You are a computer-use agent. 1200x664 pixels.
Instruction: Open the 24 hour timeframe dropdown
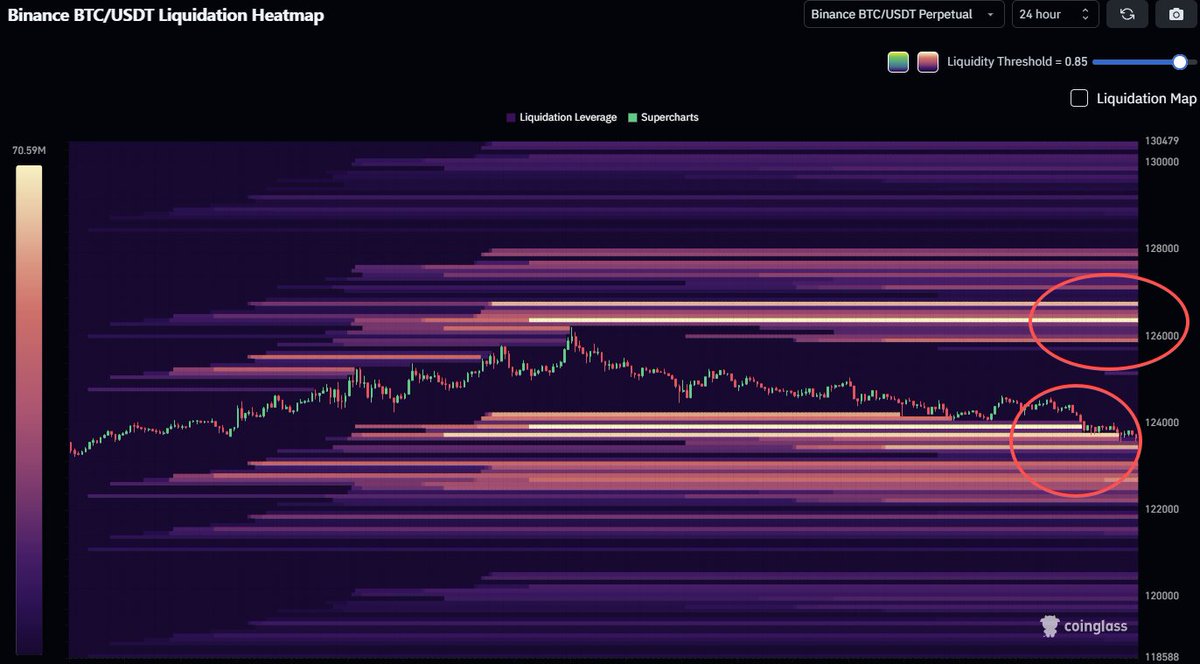coord(1055,14)
